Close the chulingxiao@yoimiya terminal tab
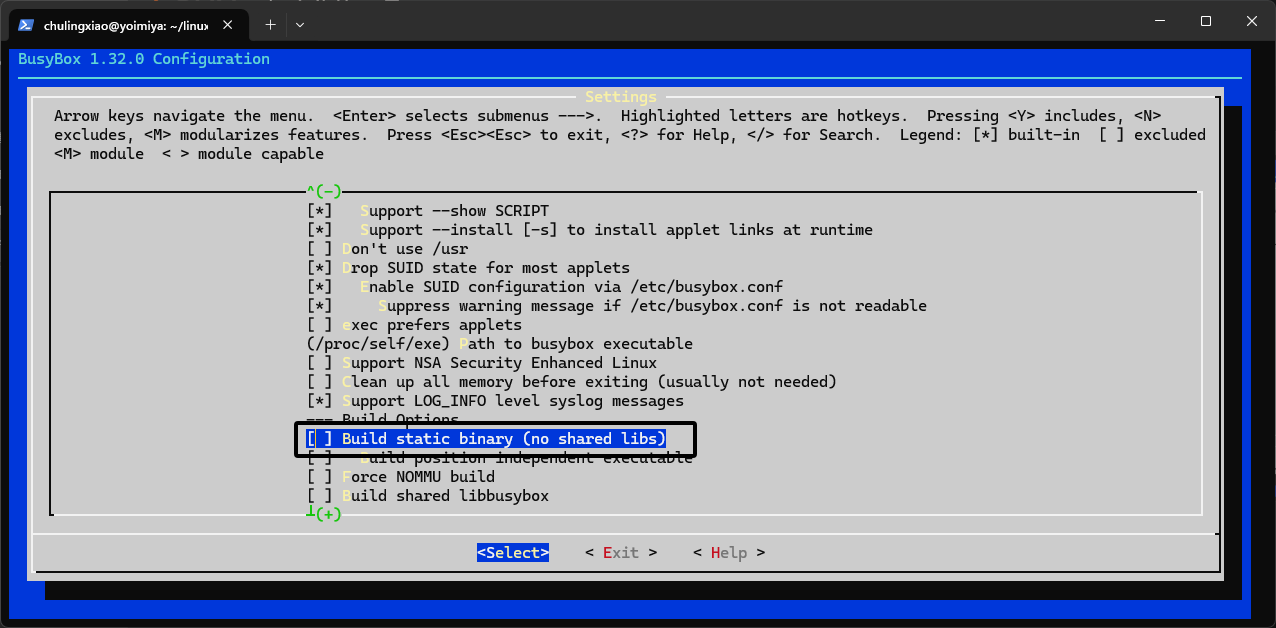 point(228,25)
